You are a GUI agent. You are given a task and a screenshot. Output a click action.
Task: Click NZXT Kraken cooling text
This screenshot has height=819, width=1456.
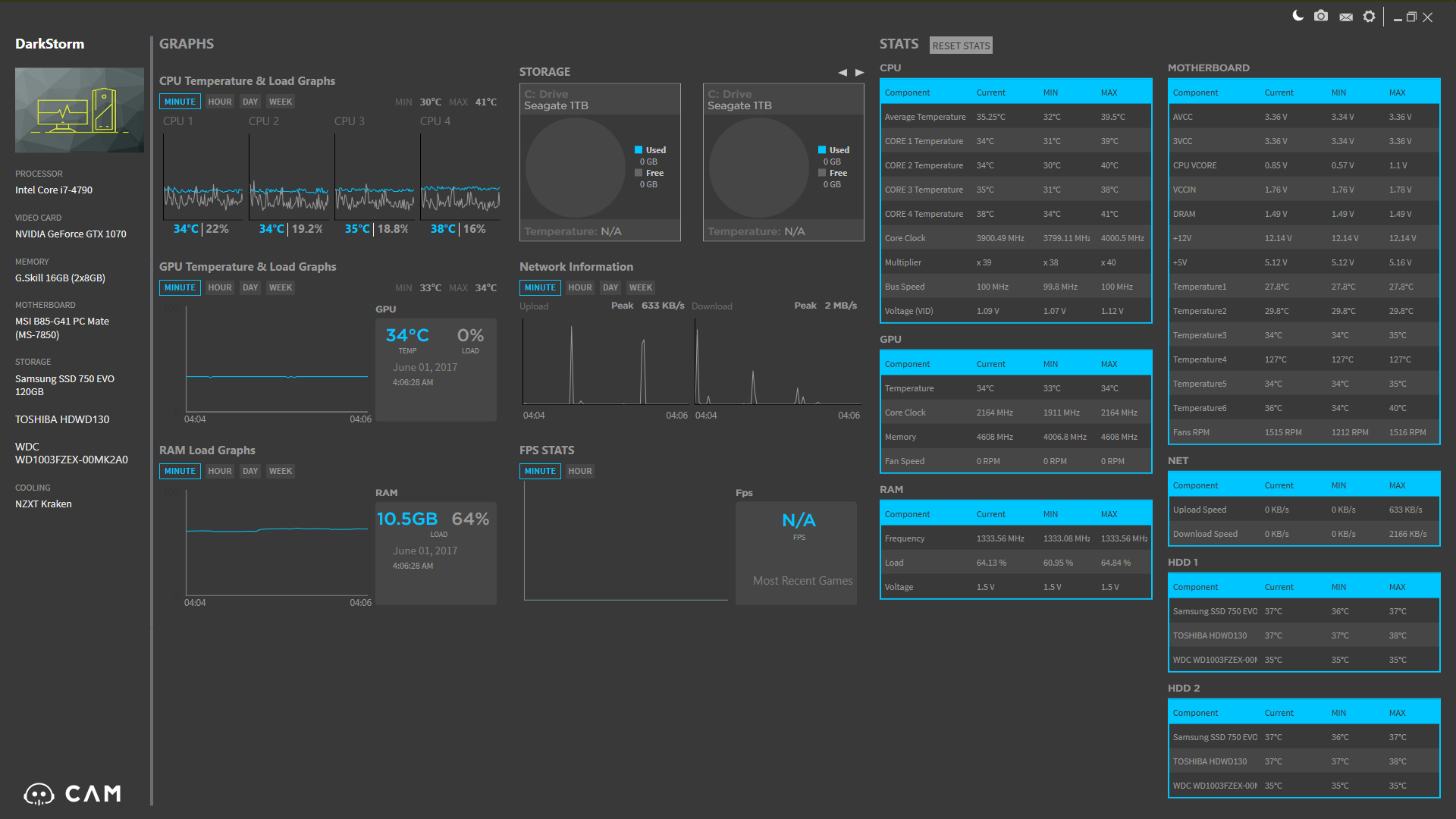(43, 504)
